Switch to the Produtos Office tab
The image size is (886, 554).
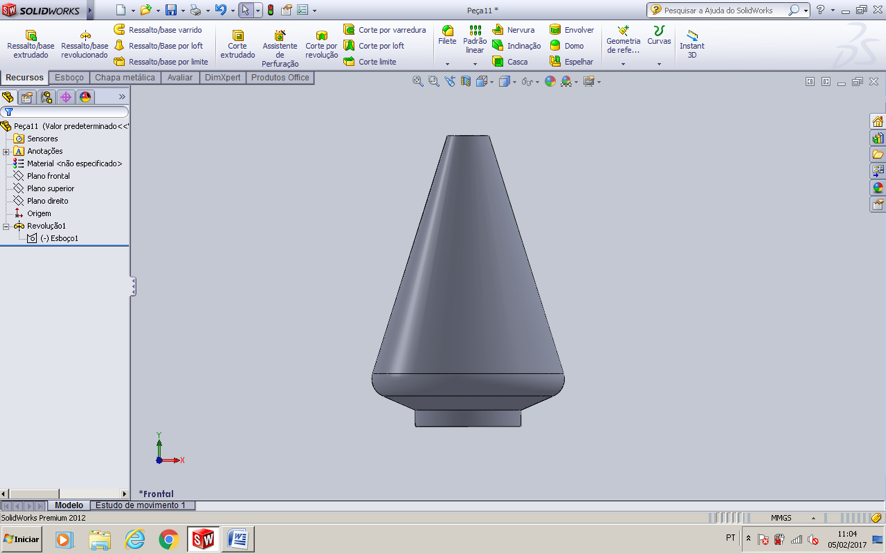pyautogui.click(x=280, y=77)
